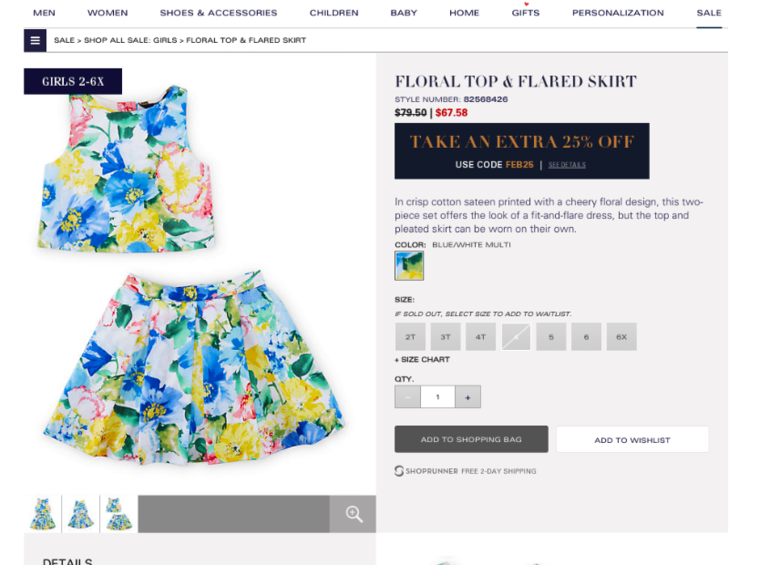Screen dimensions: 770x565
Task: Open the hamburger menu icon beside breadcrumb
Action: pyautogui.click(x=35, y=40)
